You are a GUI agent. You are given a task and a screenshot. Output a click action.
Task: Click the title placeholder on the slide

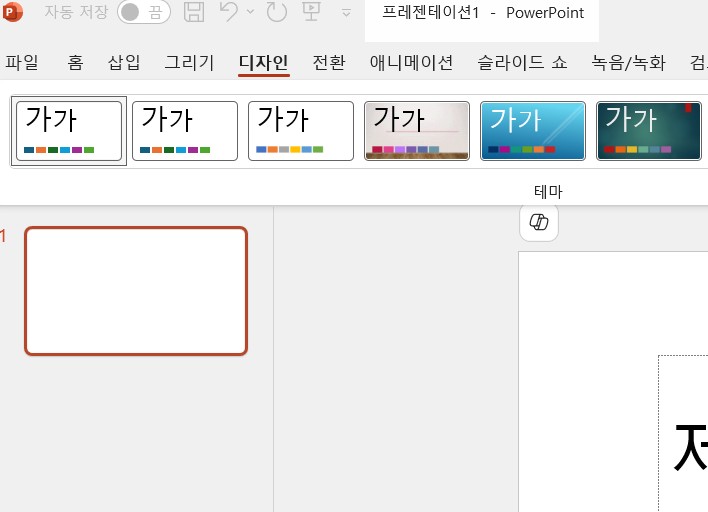683,433
